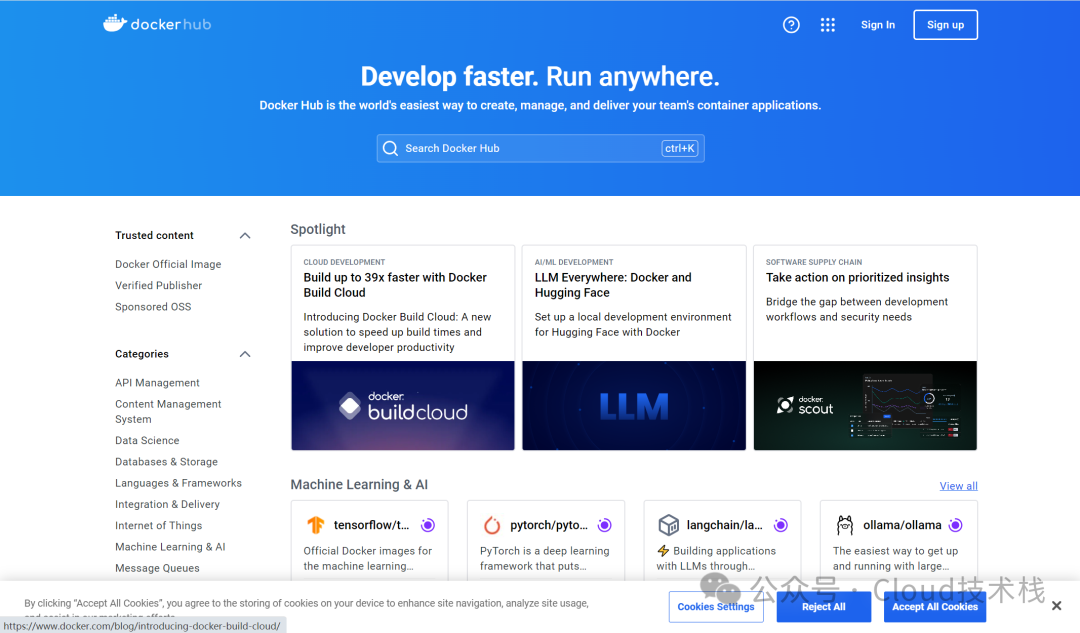Click the tensorflow card description text
This screenshot has width=1080, height=633.
368,559
